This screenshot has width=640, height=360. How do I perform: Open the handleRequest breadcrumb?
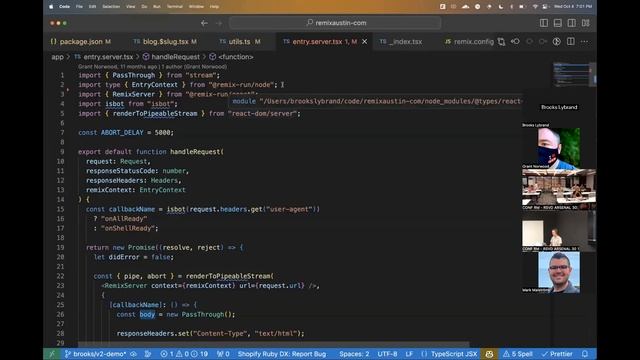[171, 57]
